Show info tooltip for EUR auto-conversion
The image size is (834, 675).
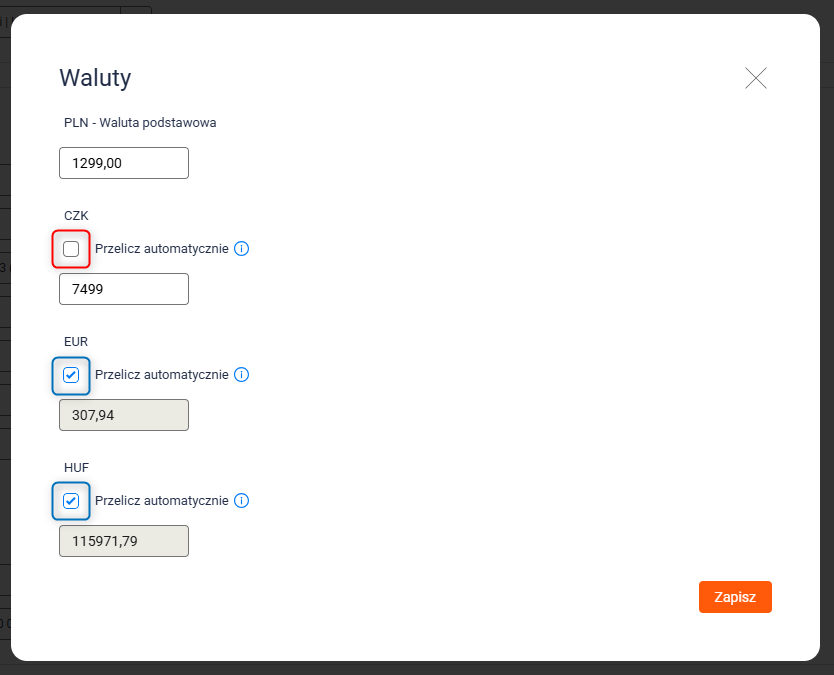coord(241,375)
